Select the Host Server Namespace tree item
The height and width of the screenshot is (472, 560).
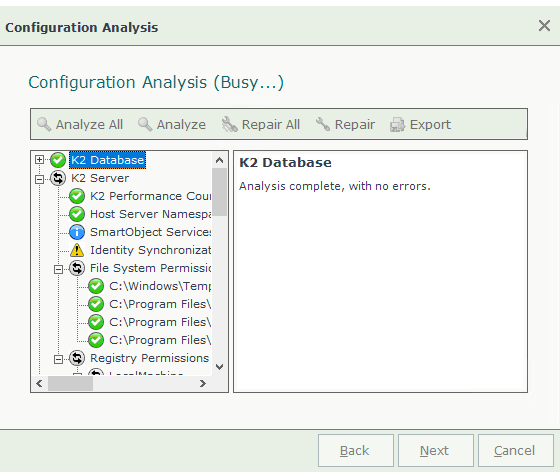pos(151,214)
